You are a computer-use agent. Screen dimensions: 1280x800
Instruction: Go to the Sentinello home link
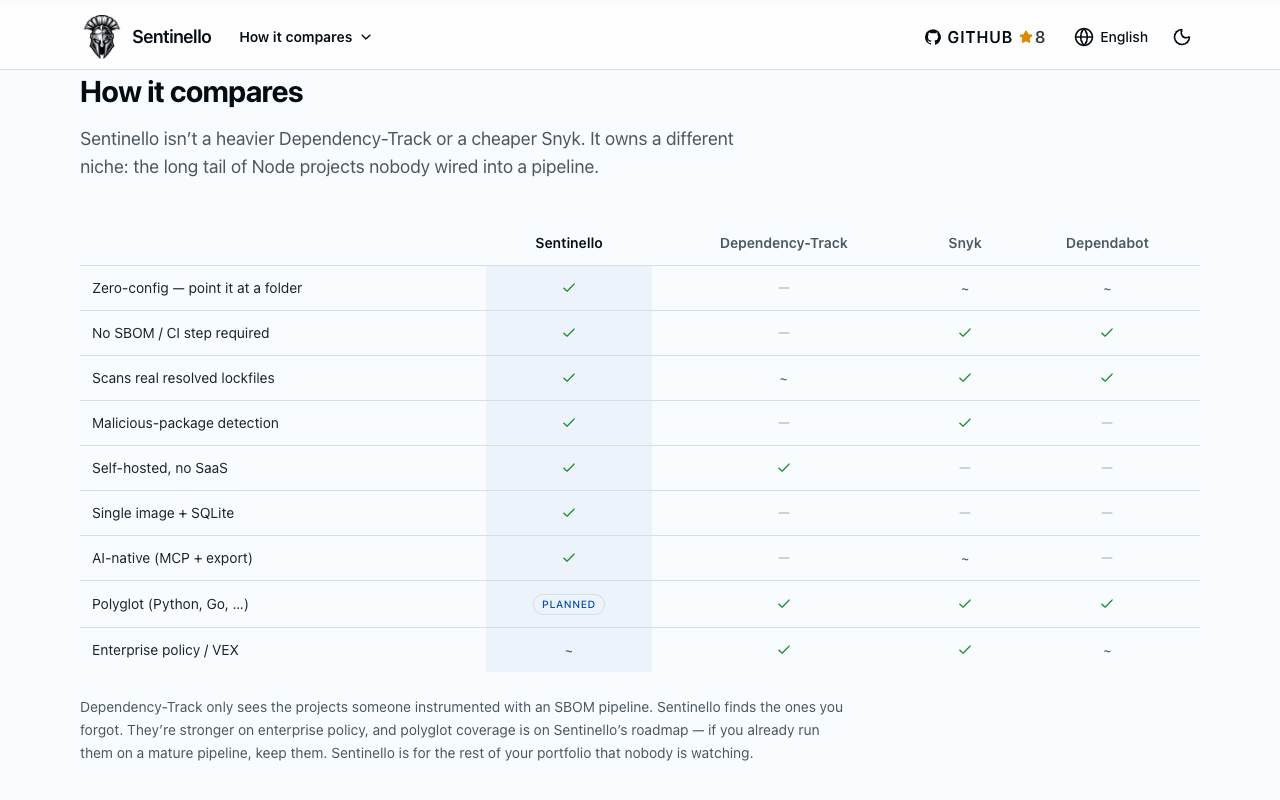148,37
